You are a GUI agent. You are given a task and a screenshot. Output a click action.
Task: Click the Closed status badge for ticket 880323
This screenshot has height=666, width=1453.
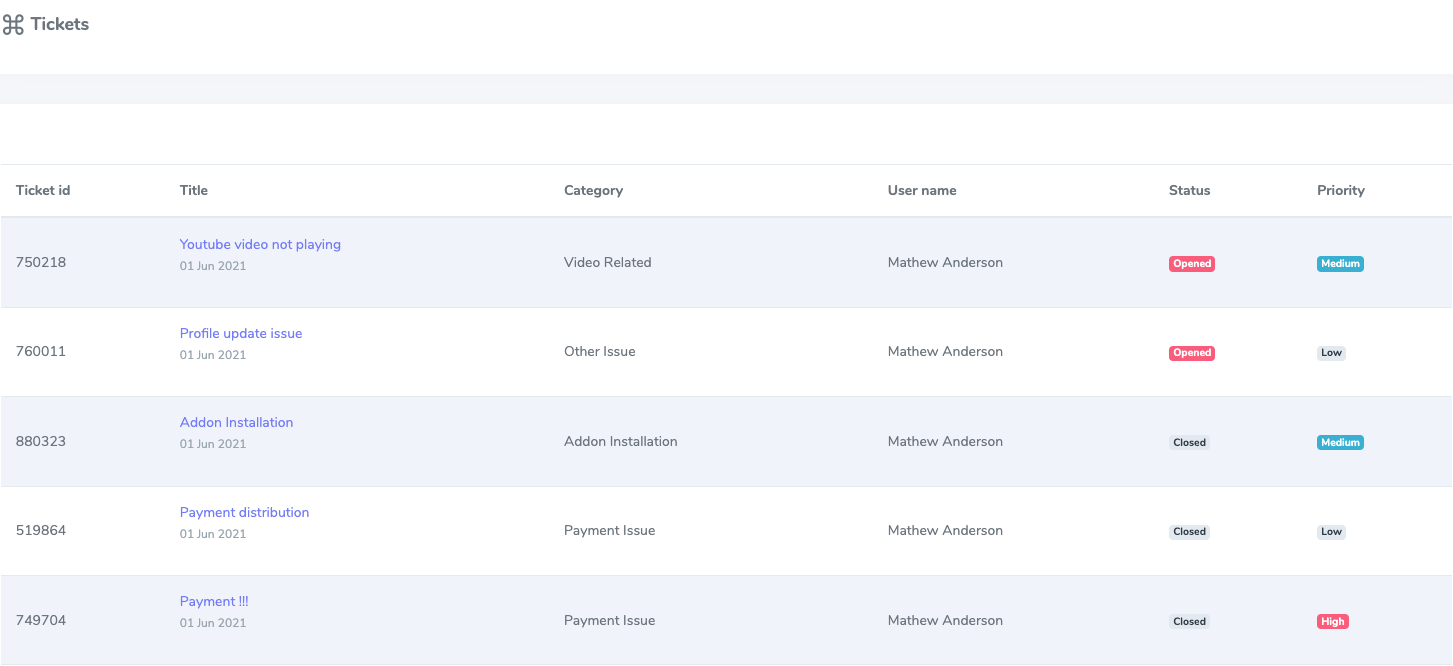1189,442
